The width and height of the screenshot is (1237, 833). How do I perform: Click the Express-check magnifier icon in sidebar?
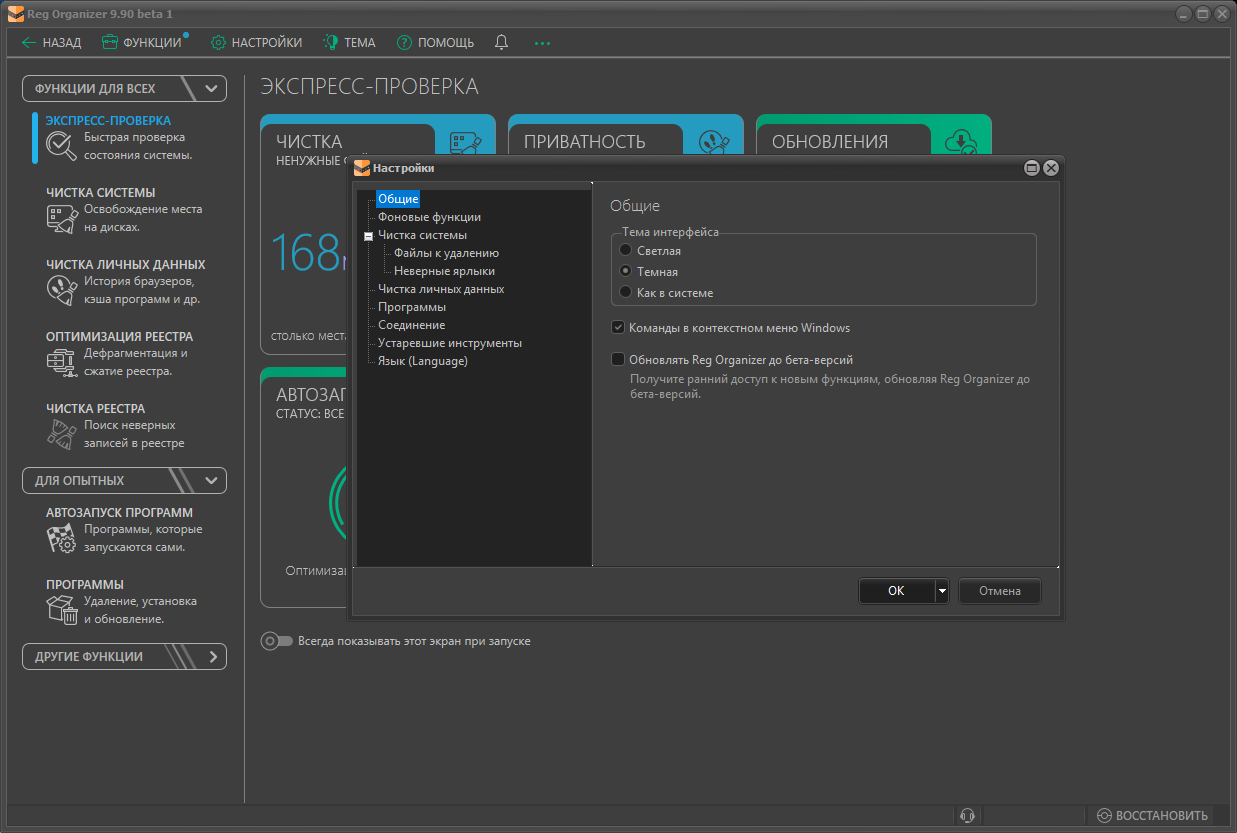(x=62, y=146)
